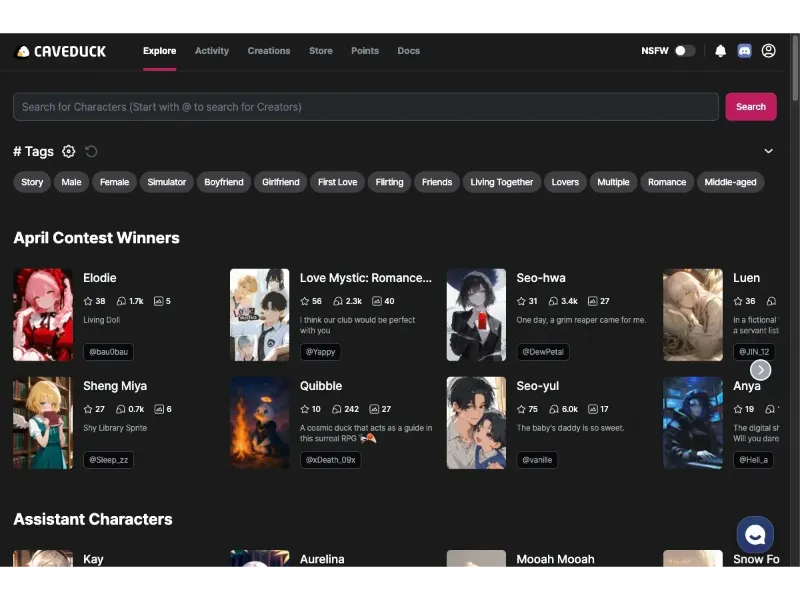The height and width of the screenshot is (600, 800).
Task: Enable the Romance tag filter
Action: (x=666, y=182)
